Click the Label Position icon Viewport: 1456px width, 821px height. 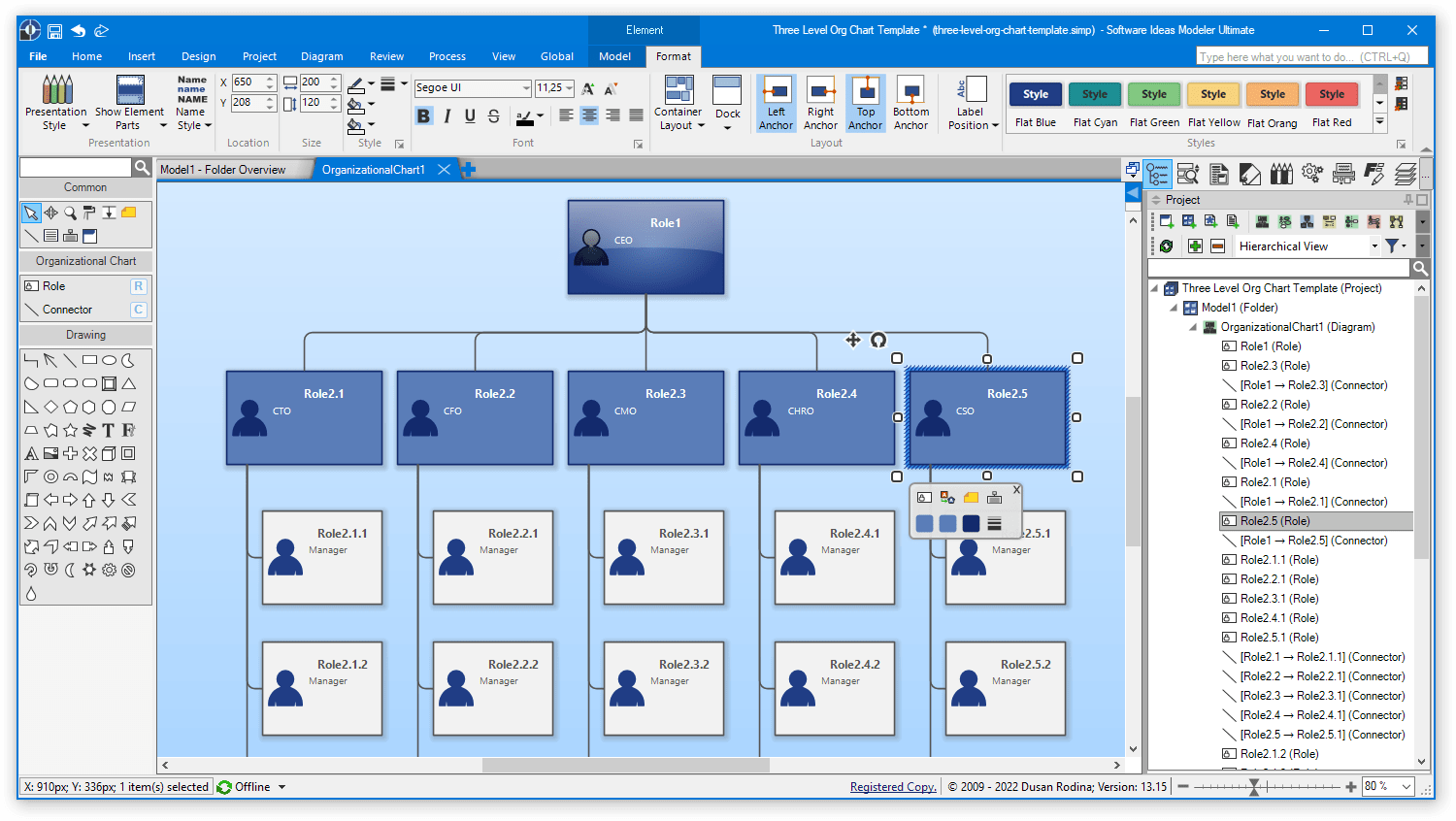(972, 103)
